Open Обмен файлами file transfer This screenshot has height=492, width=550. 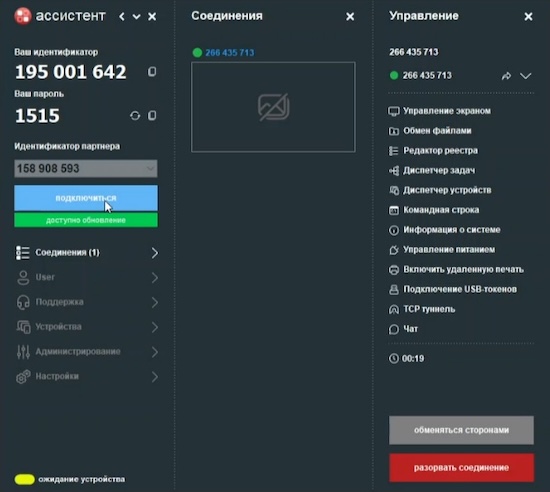(x=430, y=131)
